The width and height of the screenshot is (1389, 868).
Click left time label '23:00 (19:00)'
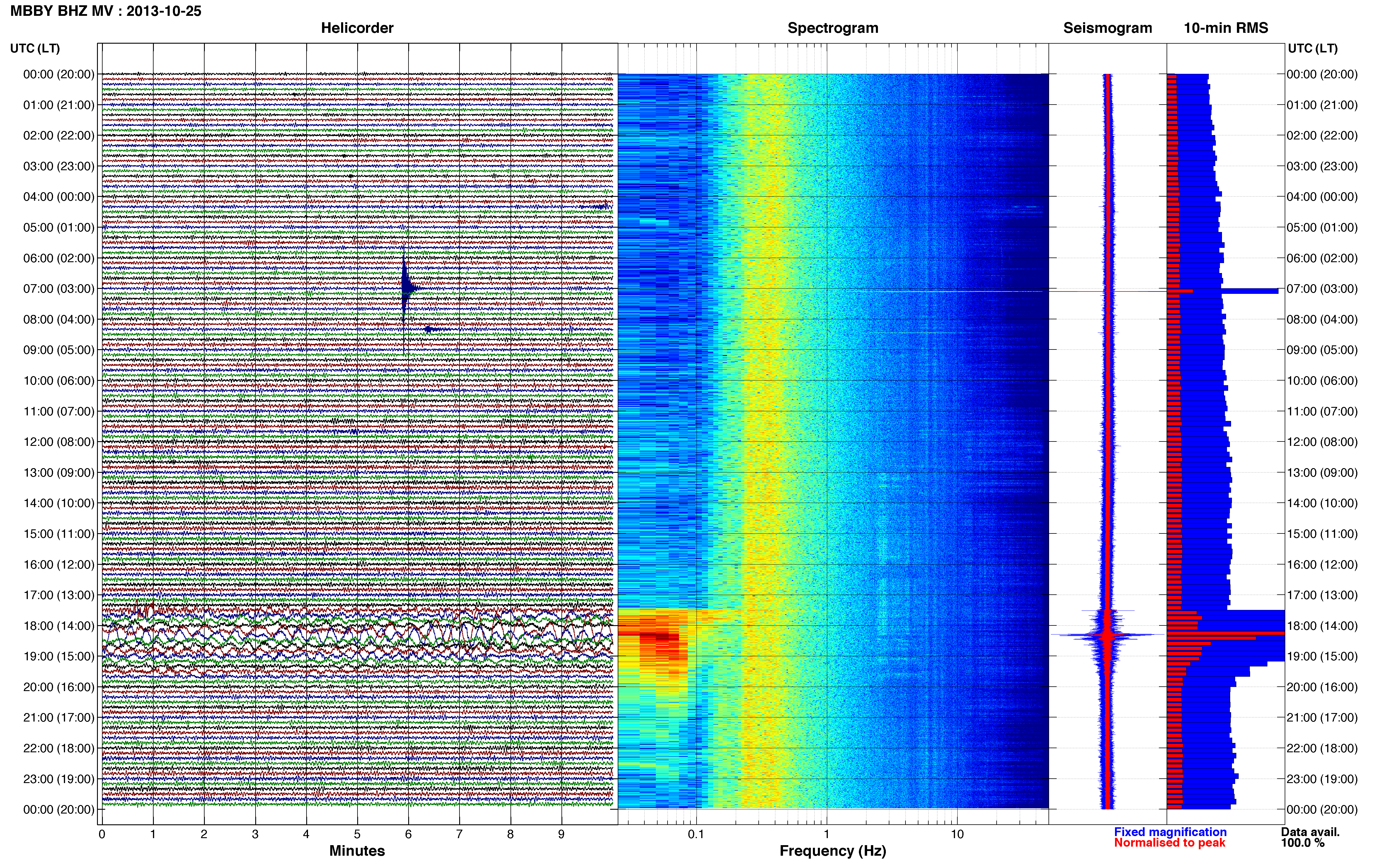(x=59, y=779)
